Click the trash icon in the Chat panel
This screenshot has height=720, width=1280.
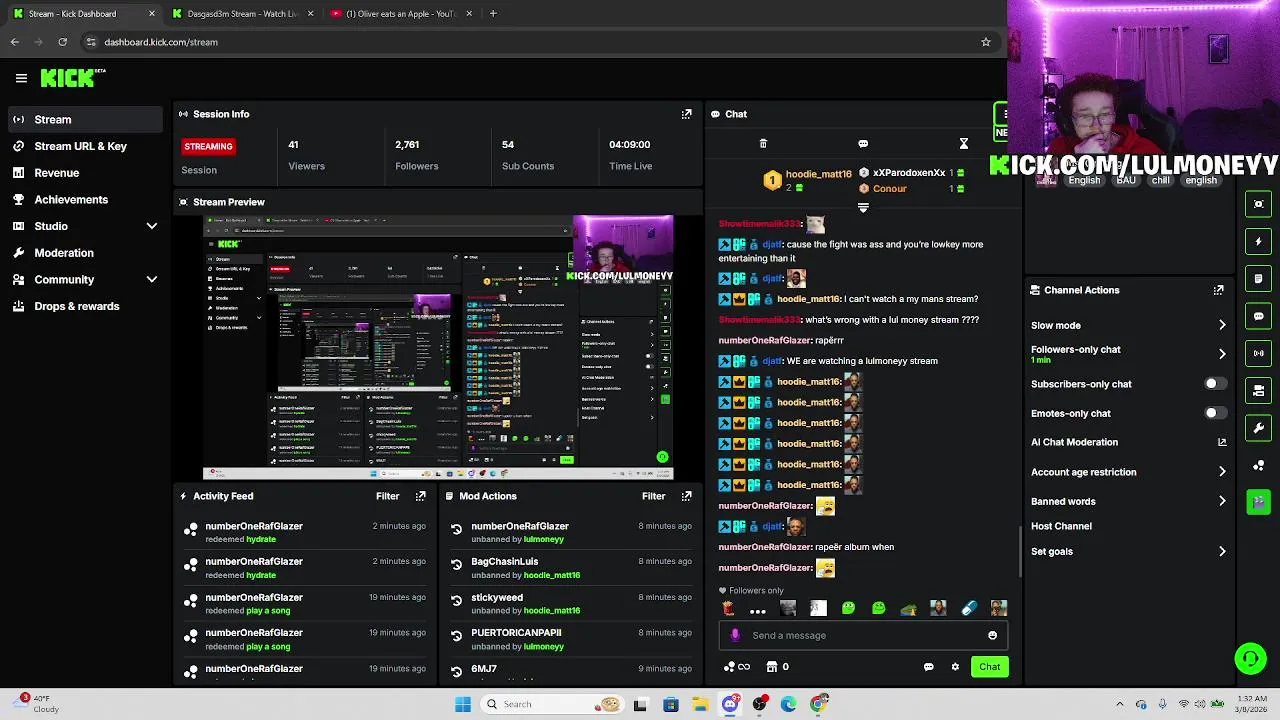point(763,144)
